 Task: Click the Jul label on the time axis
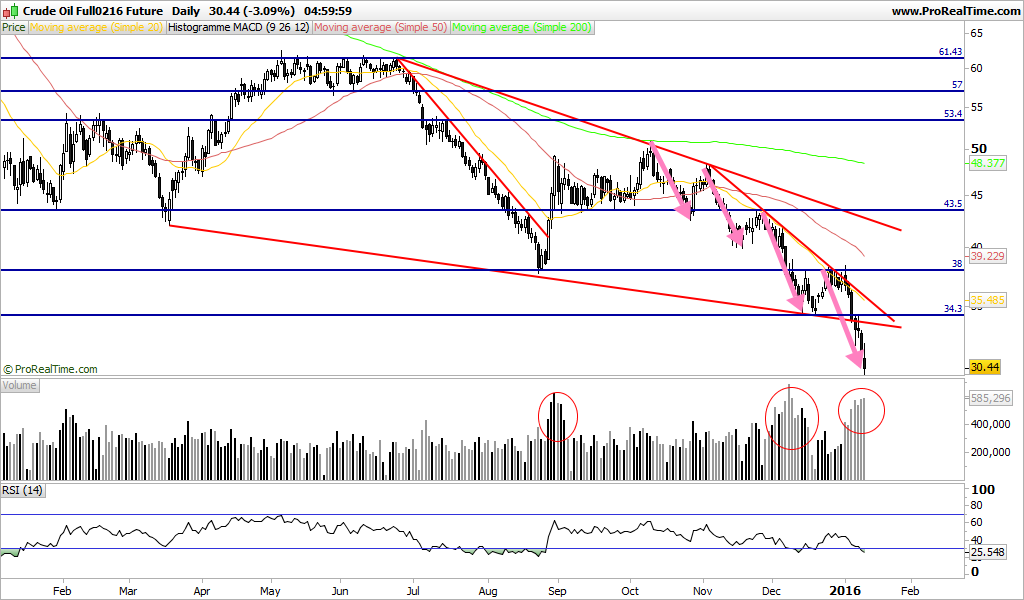pos(413,591)
